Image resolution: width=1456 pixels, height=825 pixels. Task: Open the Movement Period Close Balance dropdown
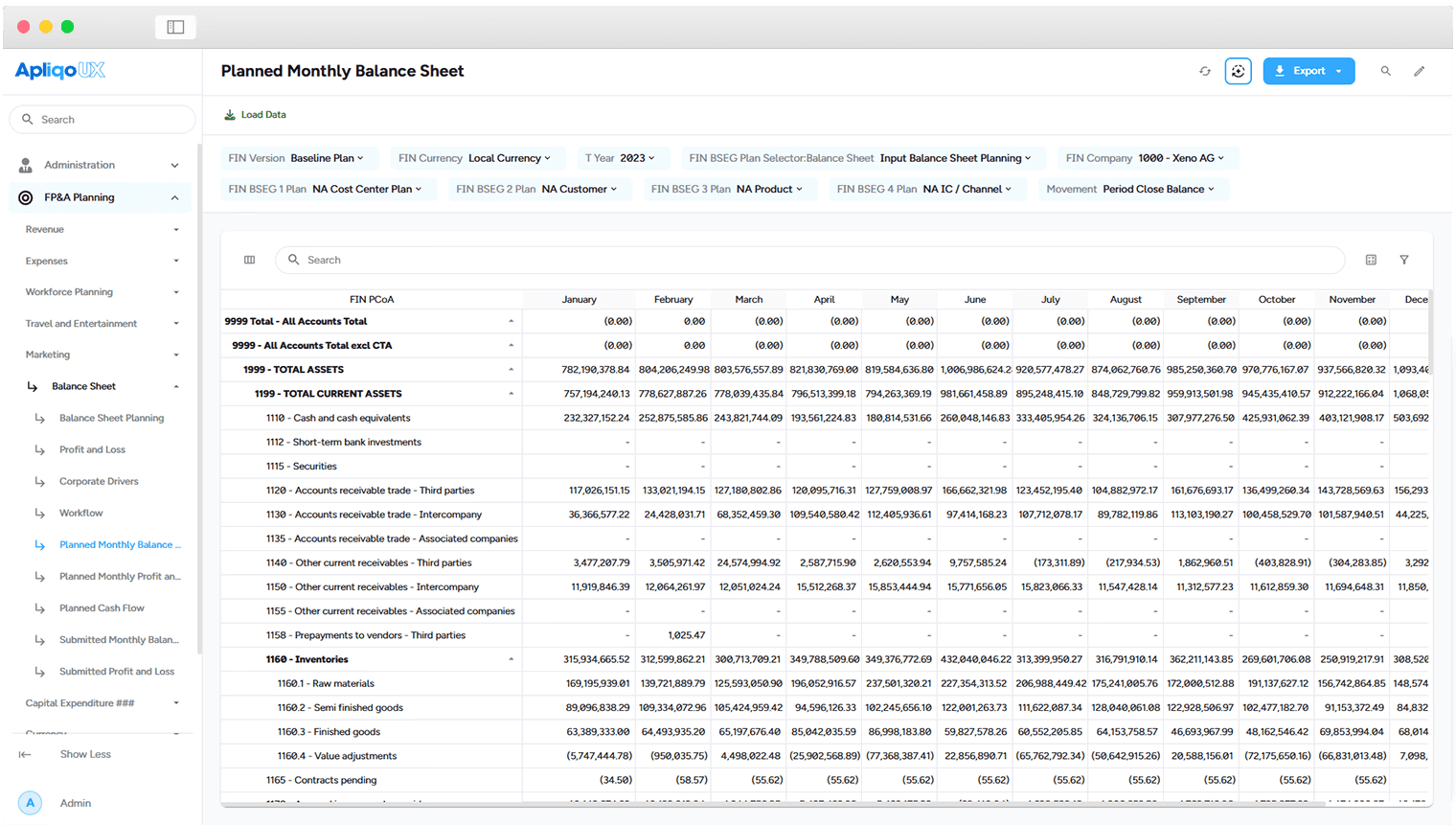pos(1130,189)
